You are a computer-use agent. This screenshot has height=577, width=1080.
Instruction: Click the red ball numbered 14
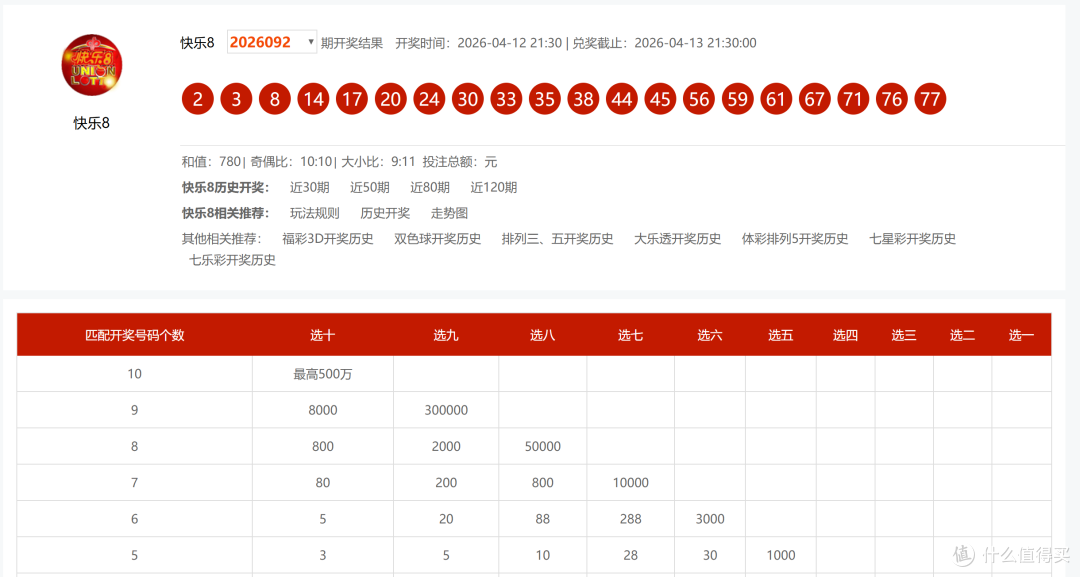(x=313, y=99)
